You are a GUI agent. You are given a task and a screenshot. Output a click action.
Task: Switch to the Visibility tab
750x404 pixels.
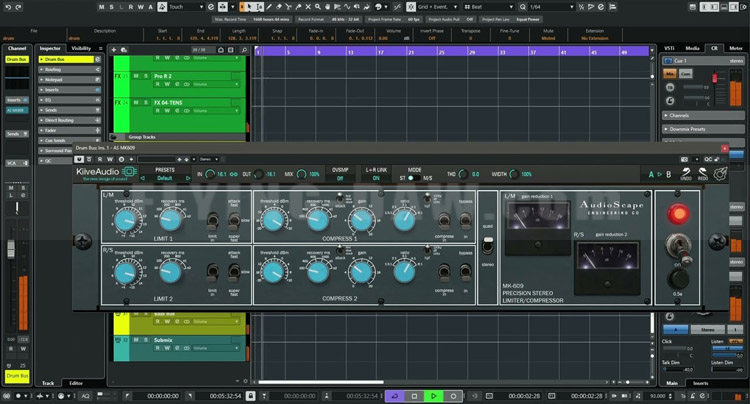[82, 48]
